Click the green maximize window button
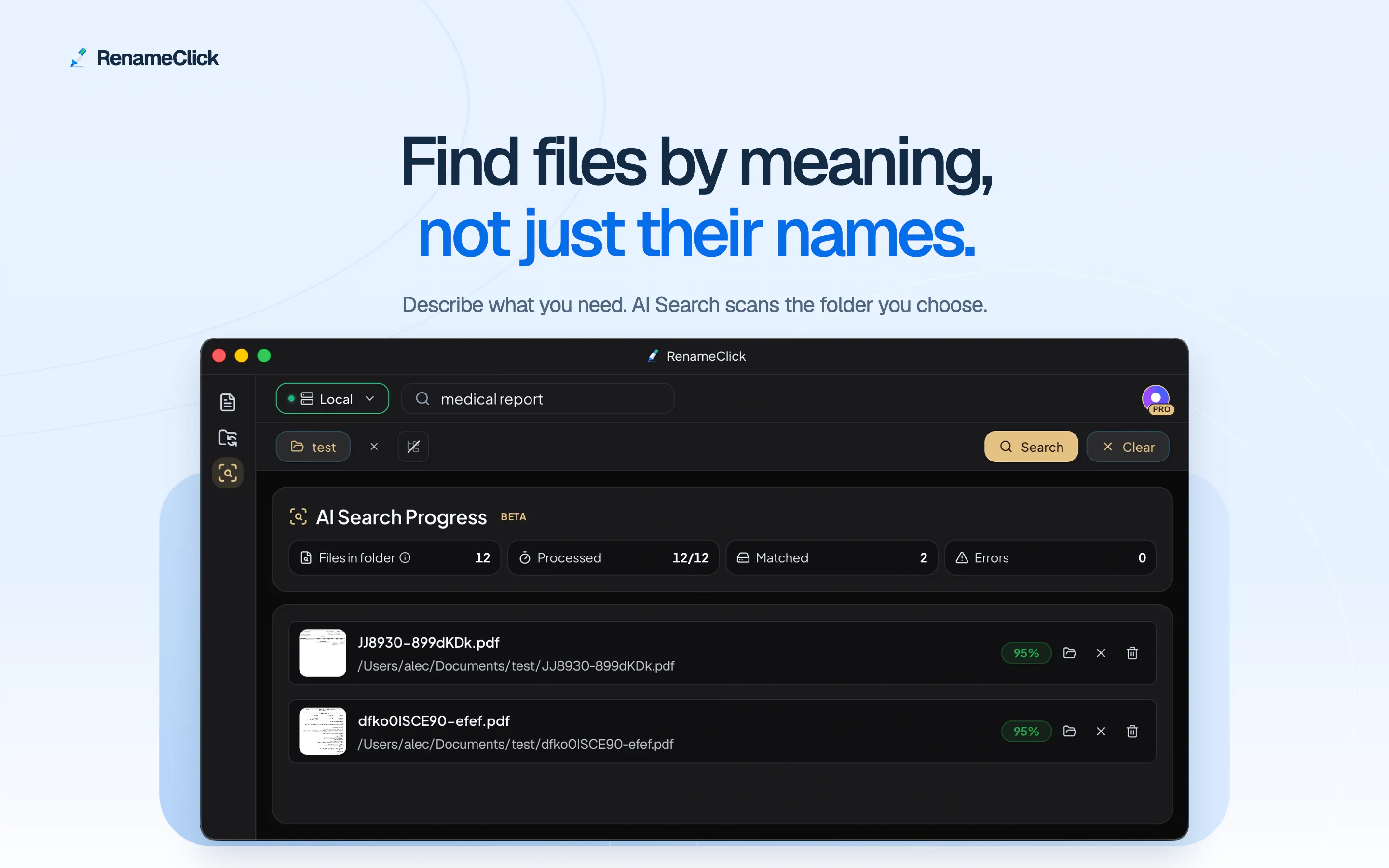The height and width of the screenshot is (868, 1389). 264,355
